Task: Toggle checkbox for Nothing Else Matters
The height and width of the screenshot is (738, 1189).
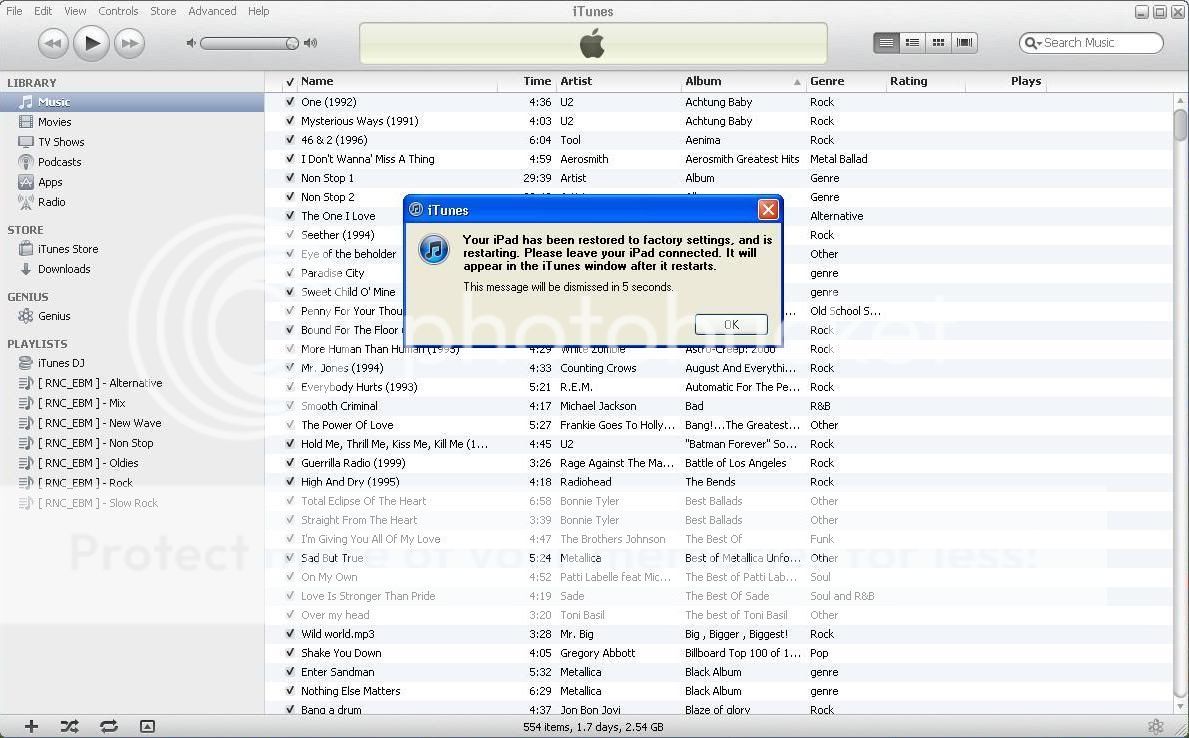Action: pyautogui.click(x=290, y=691)
